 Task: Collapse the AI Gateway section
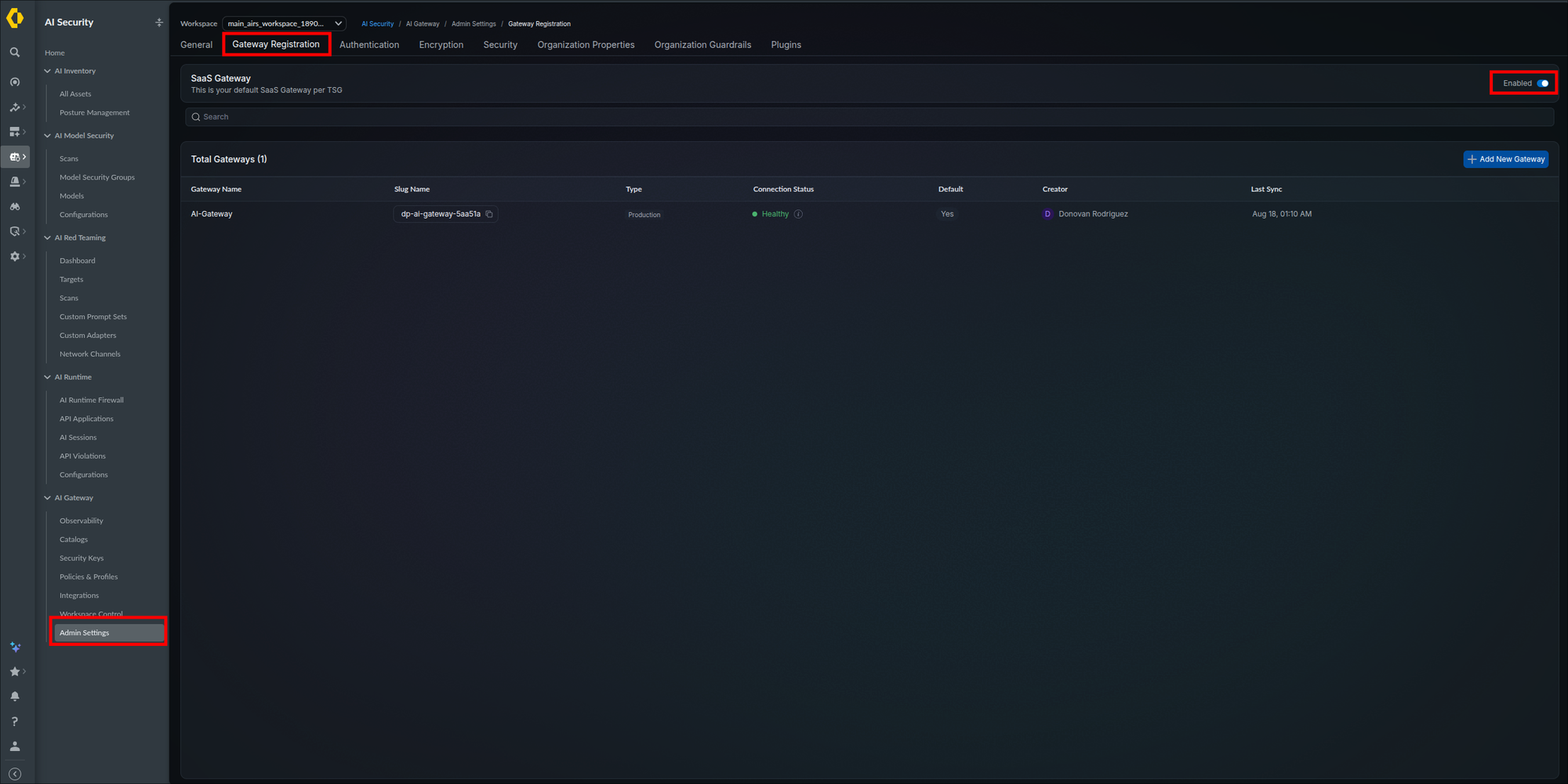coord(48,498)
